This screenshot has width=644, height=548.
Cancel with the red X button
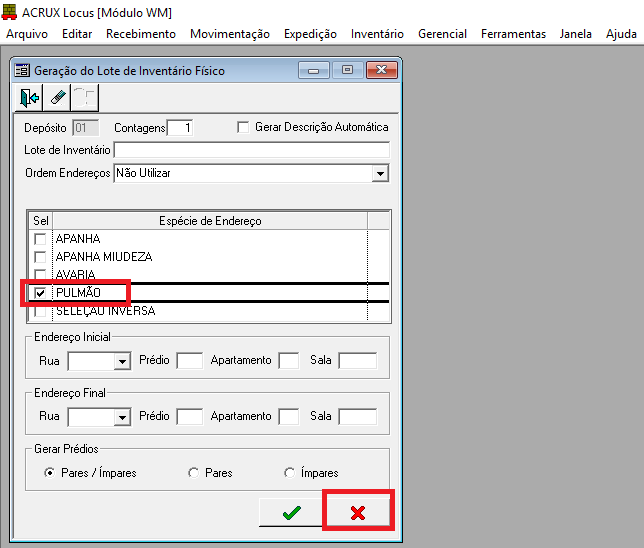pyautogui.click(x=358, y=512)
